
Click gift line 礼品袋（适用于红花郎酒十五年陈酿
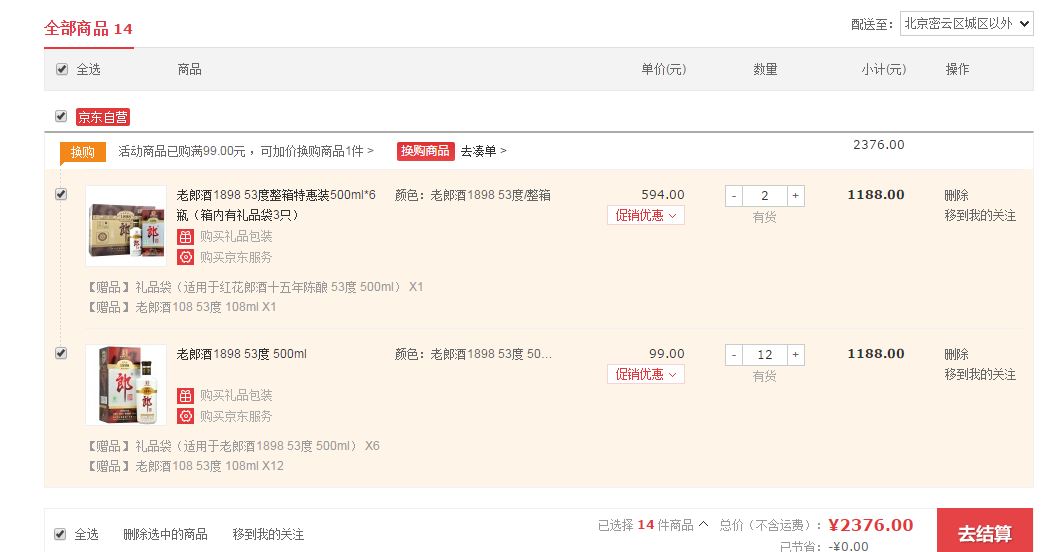[255, 287]
